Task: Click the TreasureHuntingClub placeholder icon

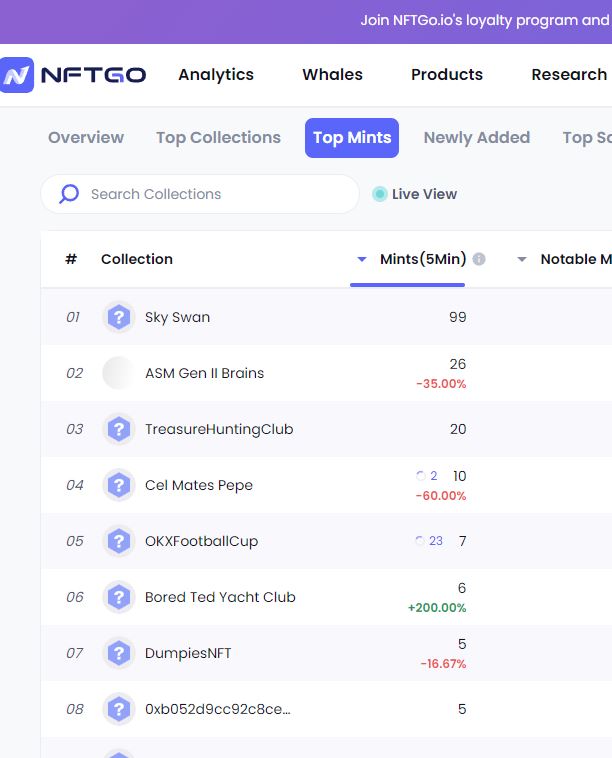Action: click(x=118, y=429)
